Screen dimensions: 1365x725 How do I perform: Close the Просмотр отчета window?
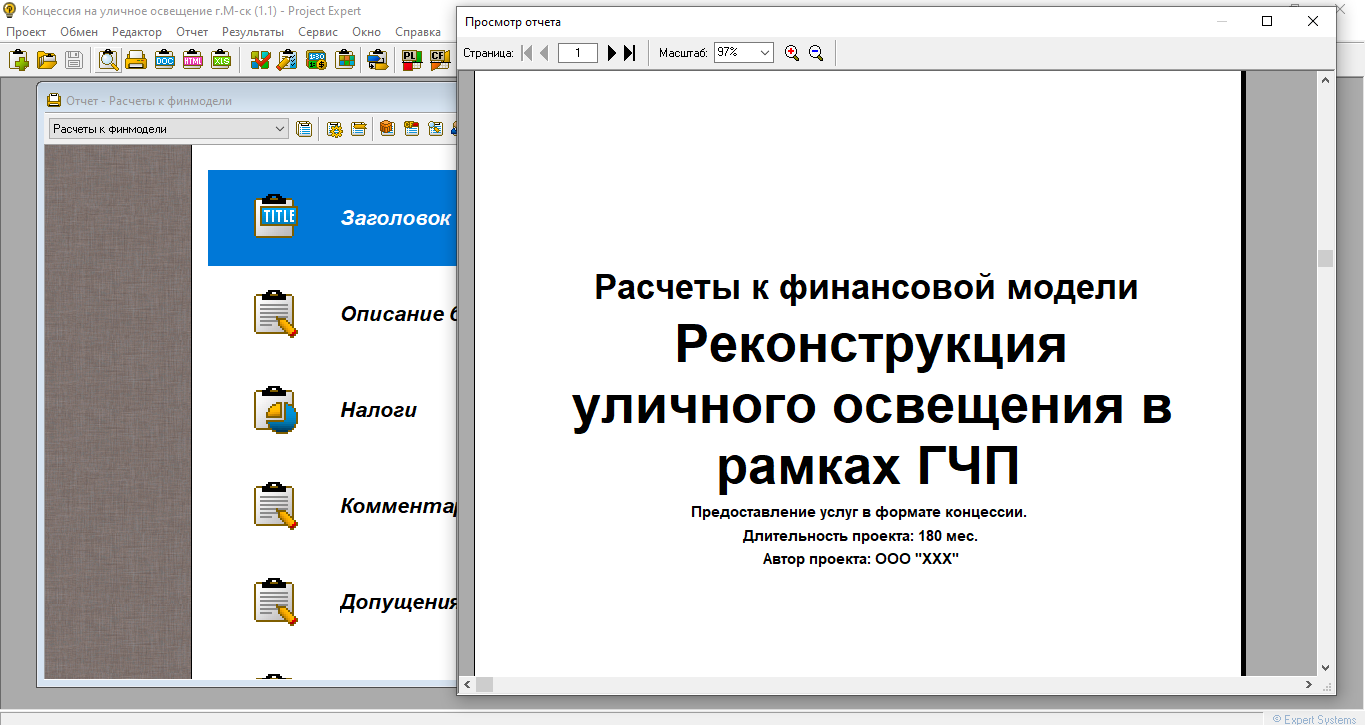coord(1313,21)
